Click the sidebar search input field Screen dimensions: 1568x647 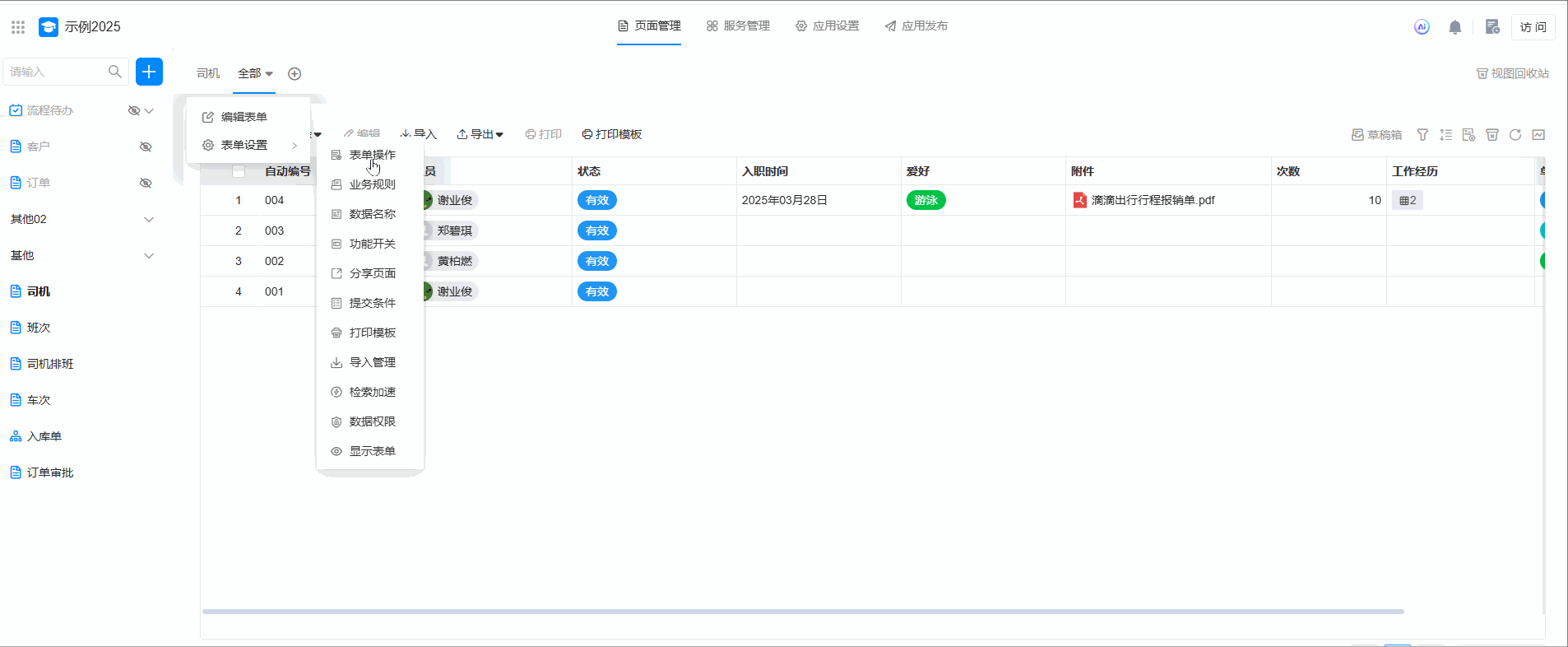click(56, 72)
